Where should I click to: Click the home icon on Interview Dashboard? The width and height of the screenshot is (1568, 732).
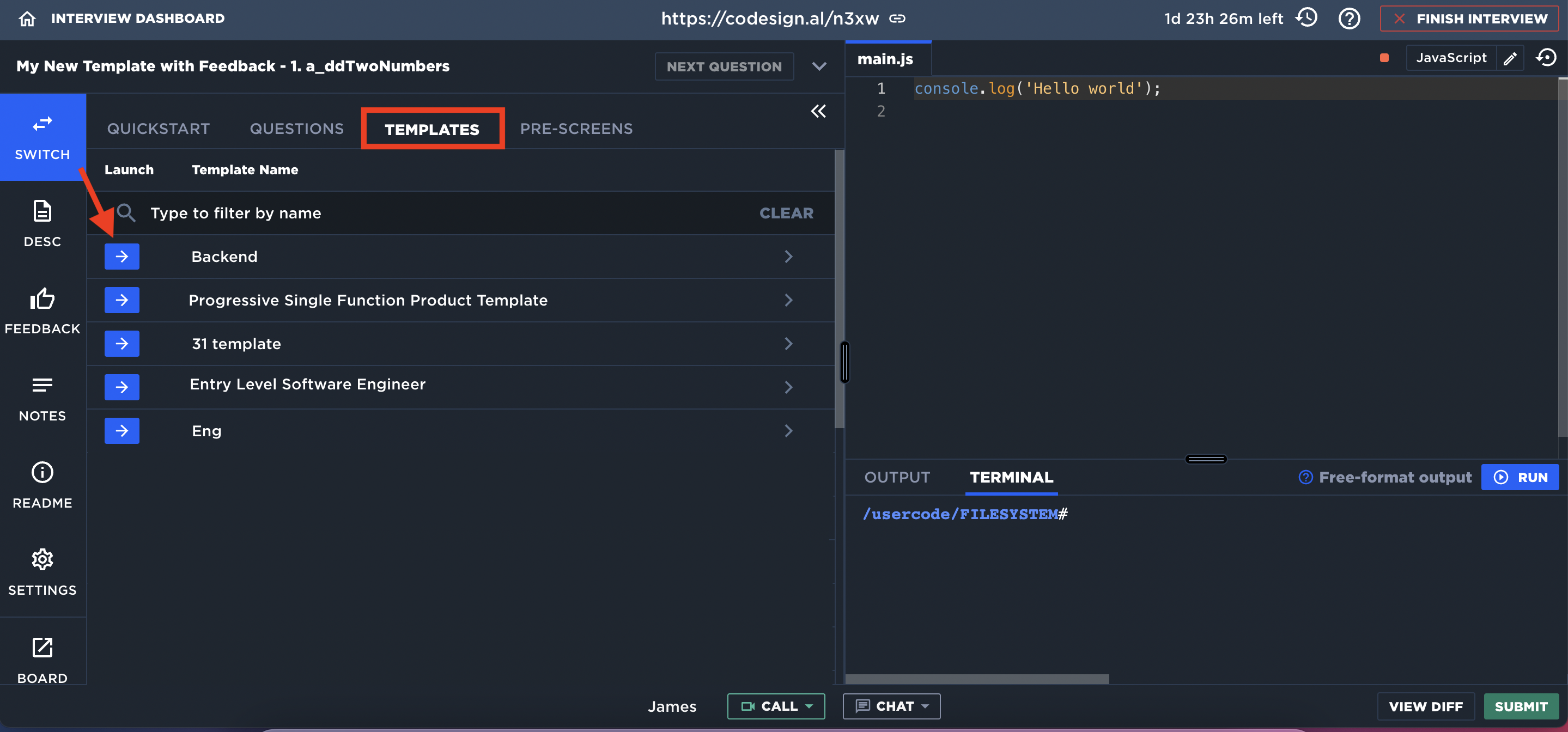click(x=27, y=19)
